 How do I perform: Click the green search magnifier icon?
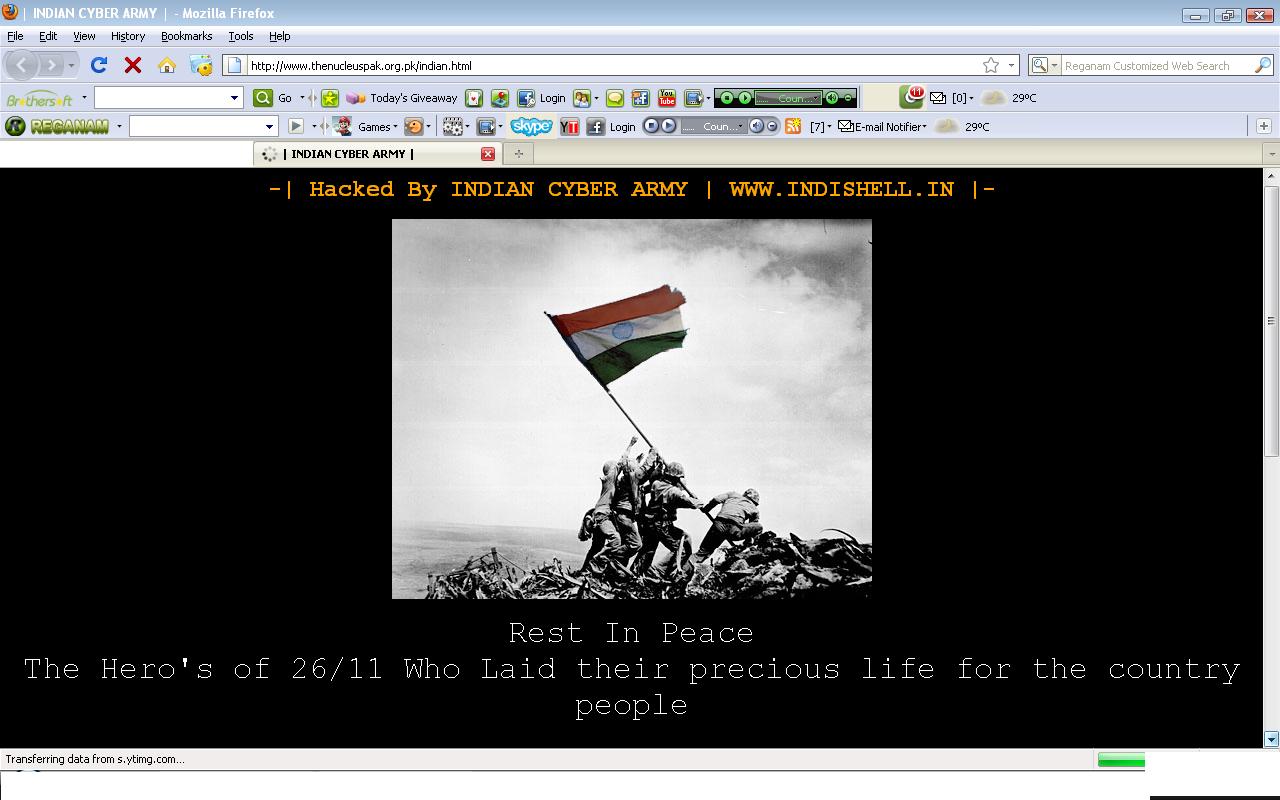pyautogui.click(x=261, y=97)
